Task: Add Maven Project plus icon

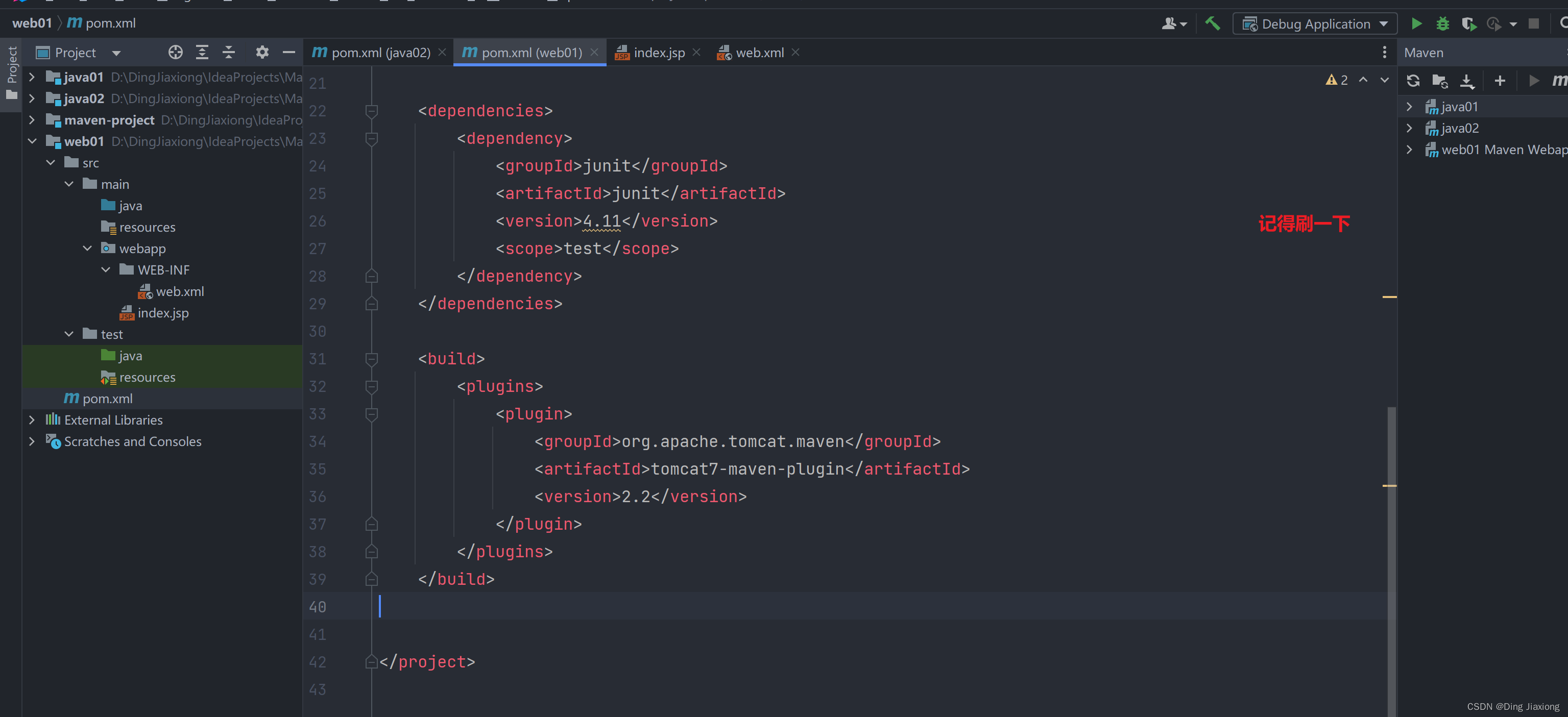Action: coord(1500,80)
